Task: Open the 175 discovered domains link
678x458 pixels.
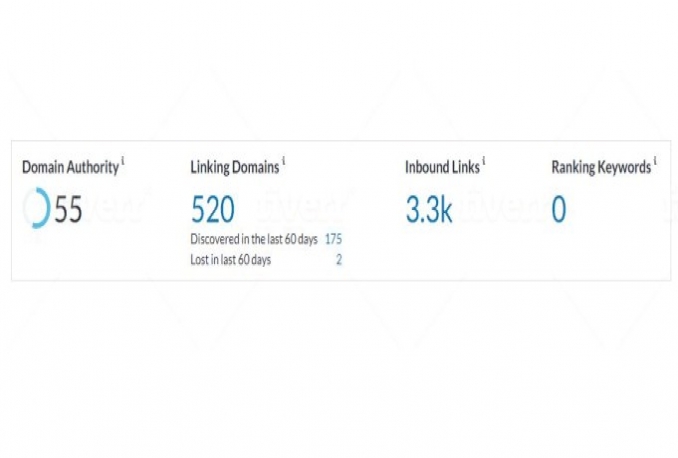Action: [x=334, y=240]
